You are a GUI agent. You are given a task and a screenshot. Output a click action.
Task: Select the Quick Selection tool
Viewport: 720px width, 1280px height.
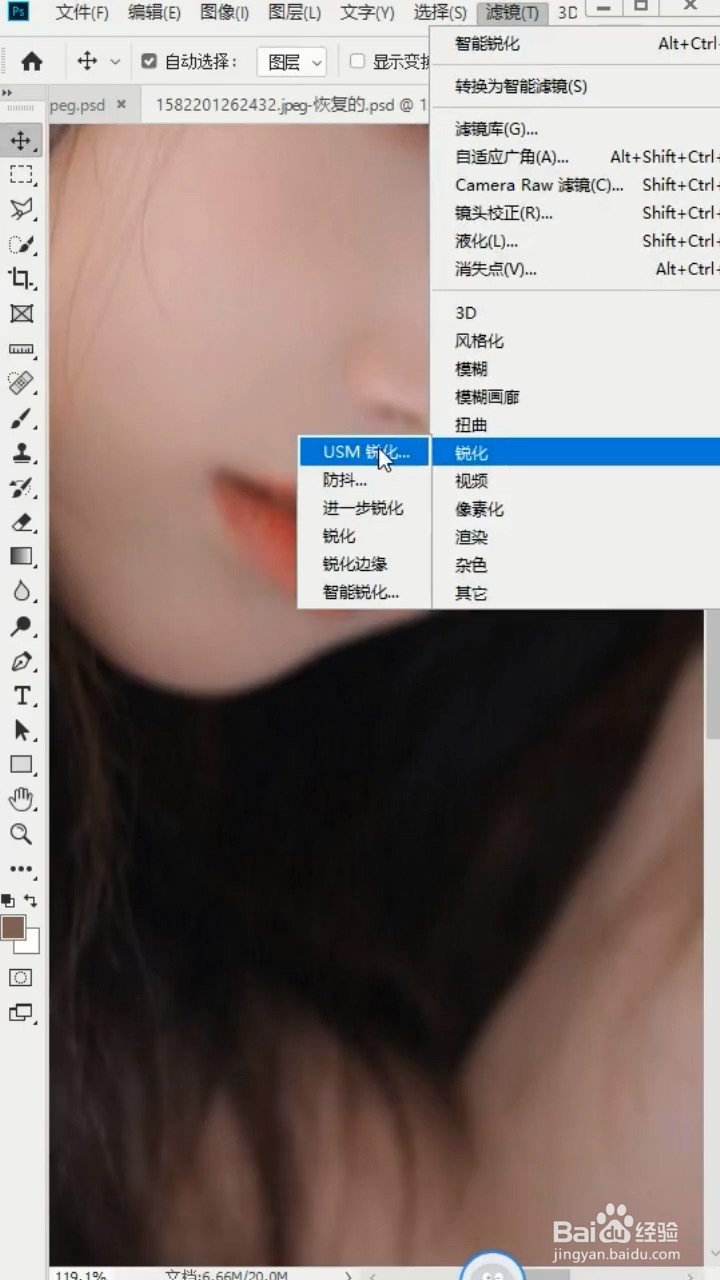(21, 244)
